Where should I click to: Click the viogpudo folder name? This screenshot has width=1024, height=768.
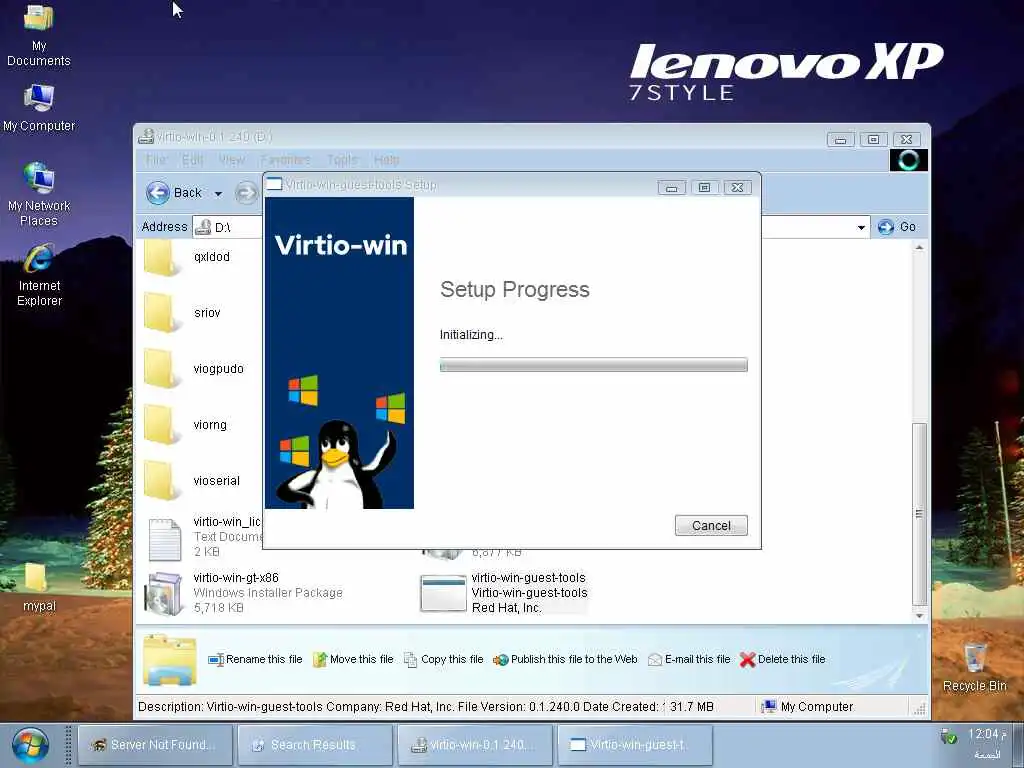(218, 369)
